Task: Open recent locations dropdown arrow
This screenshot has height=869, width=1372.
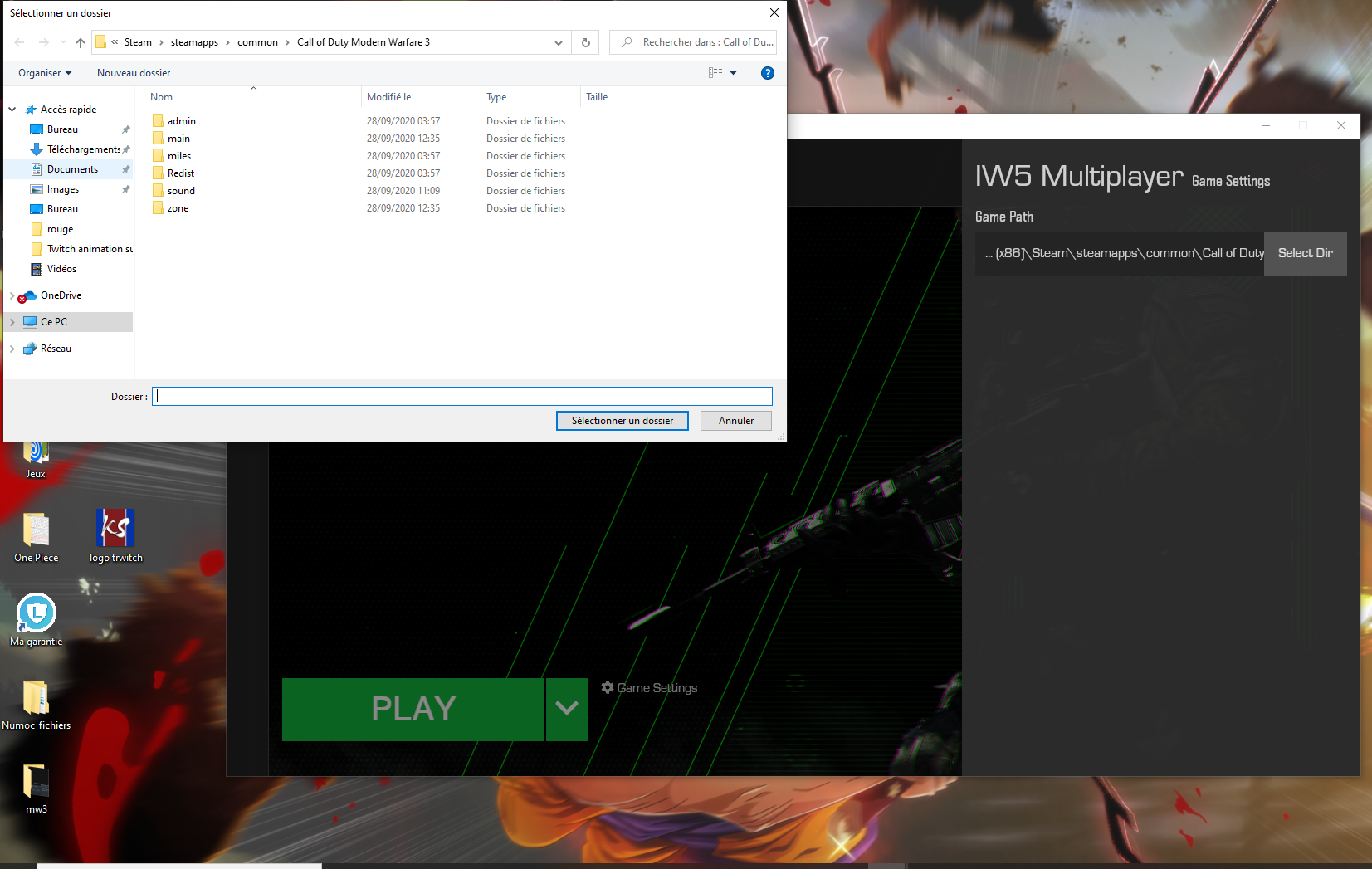Action: [63, 42]
